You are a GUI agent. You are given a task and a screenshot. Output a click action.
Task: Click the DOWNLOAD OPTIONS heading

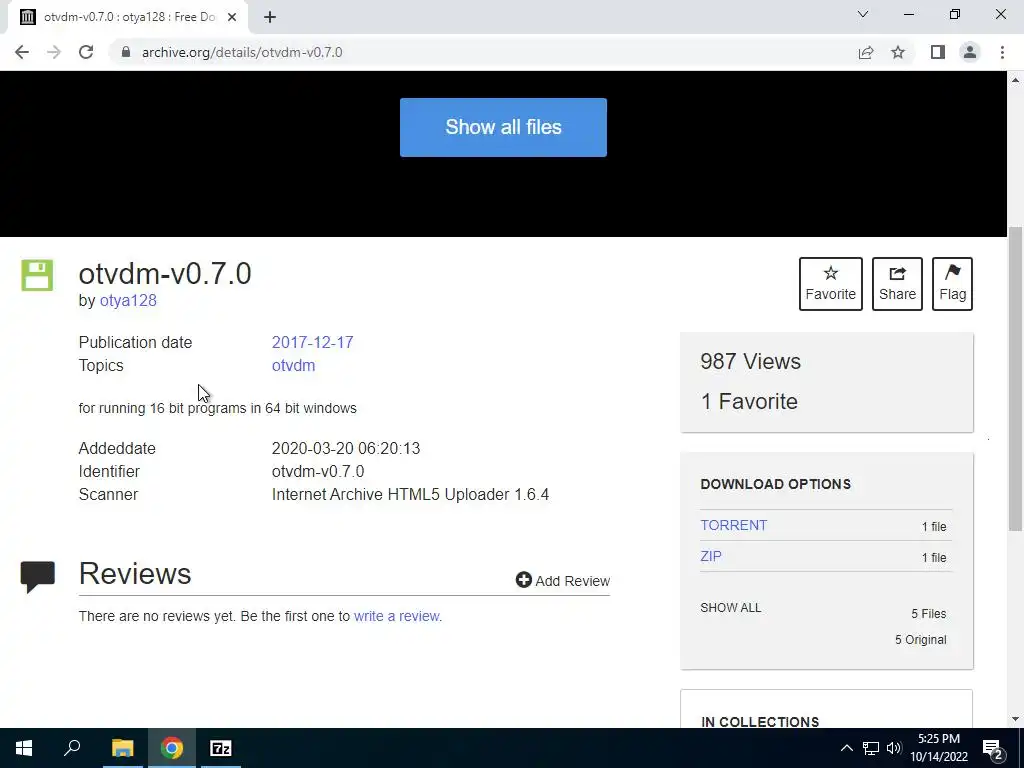pyautogui.click(x=775, y=484)
